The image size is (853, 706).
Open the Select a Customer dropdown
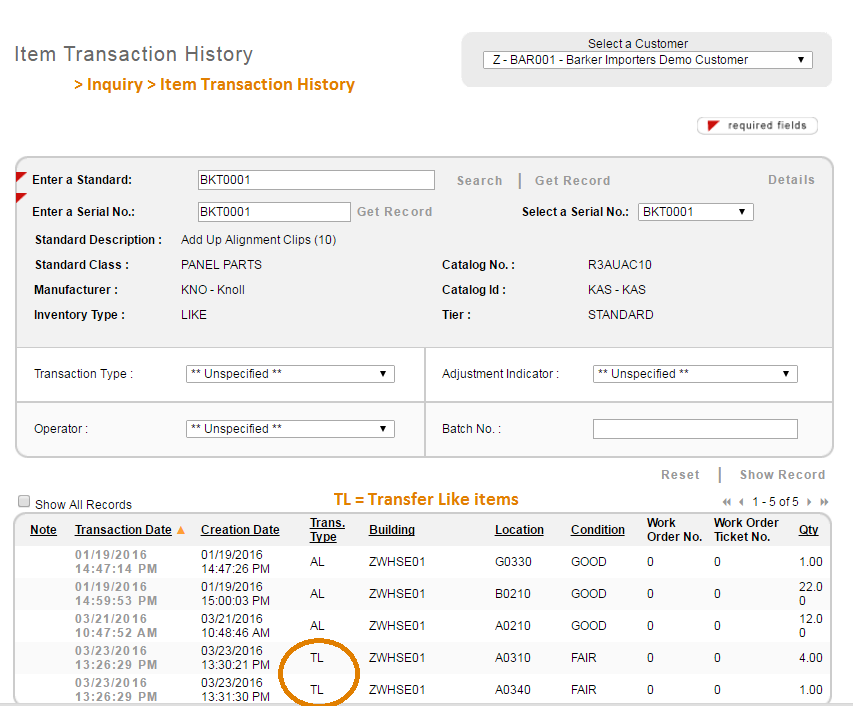pos(648,60)
